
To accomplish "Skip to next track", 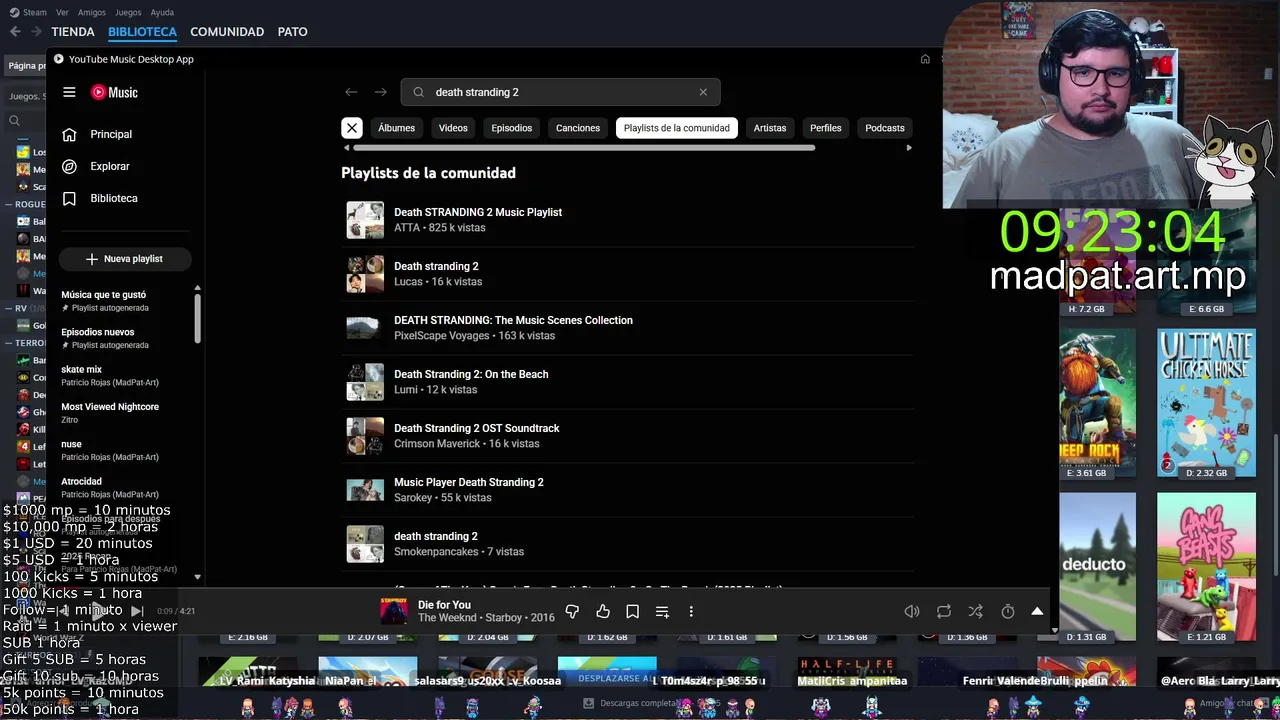I will [137, 611].
